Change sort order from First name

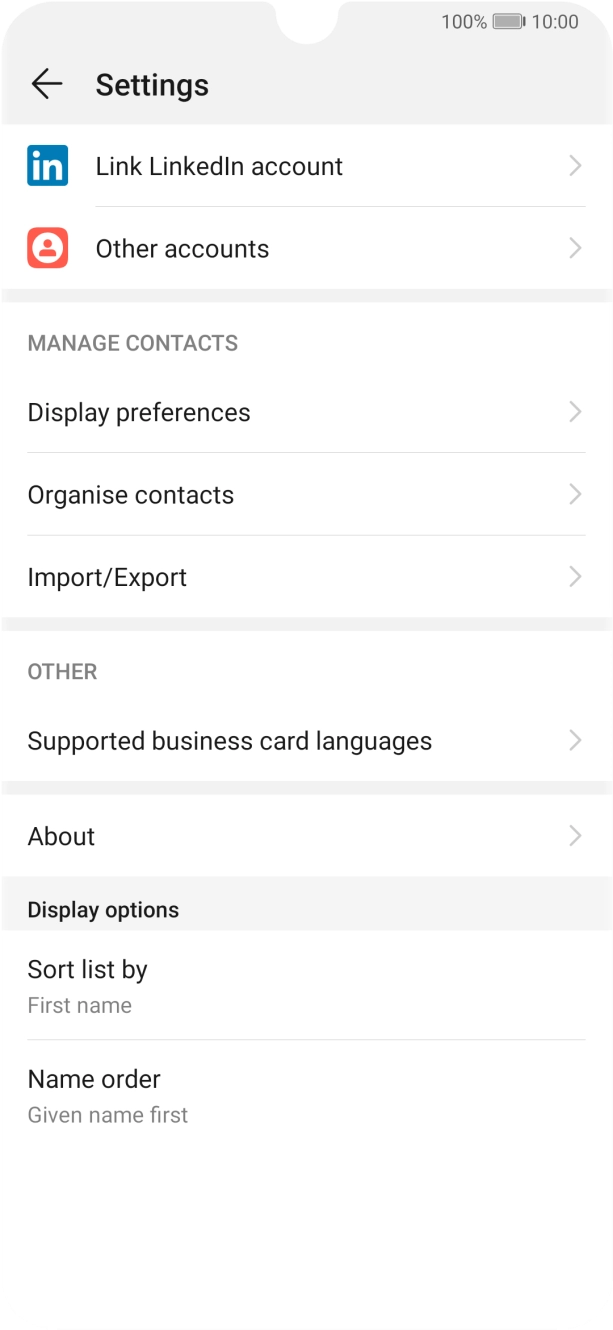tap(306, 985)
